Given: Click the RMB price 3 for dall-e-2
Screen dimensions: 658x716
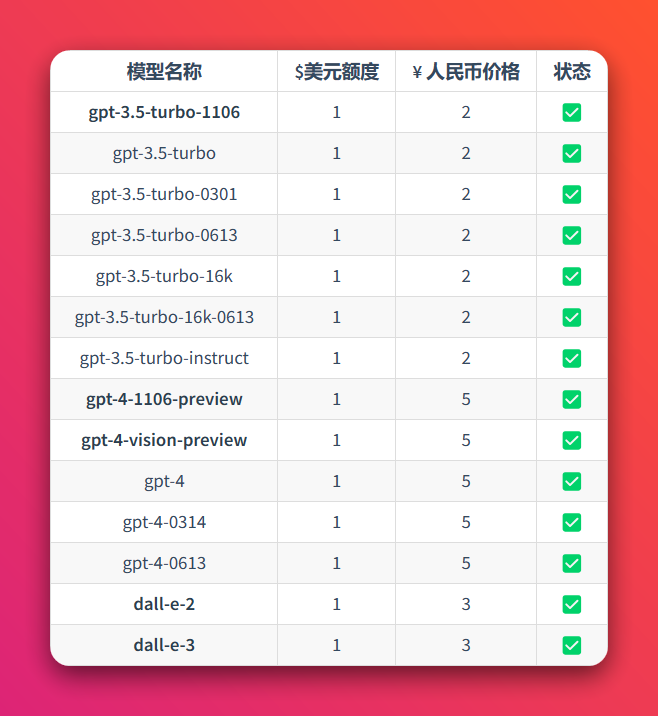Looking at the screenshot, I should (x=466, y=605).
